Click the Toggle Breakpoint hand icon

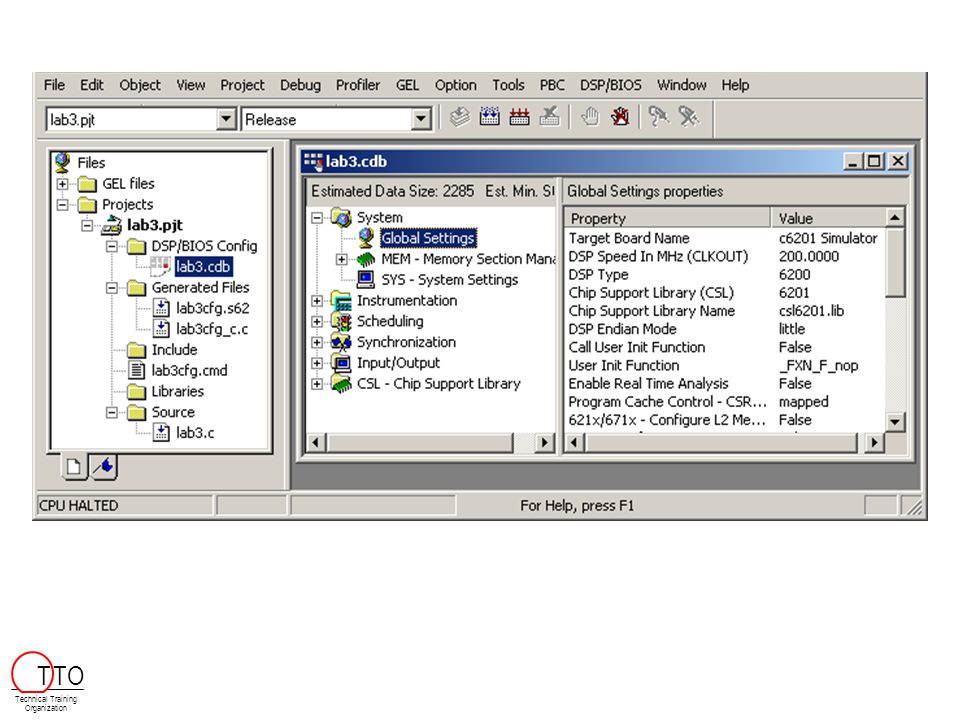tap(590, 117)
